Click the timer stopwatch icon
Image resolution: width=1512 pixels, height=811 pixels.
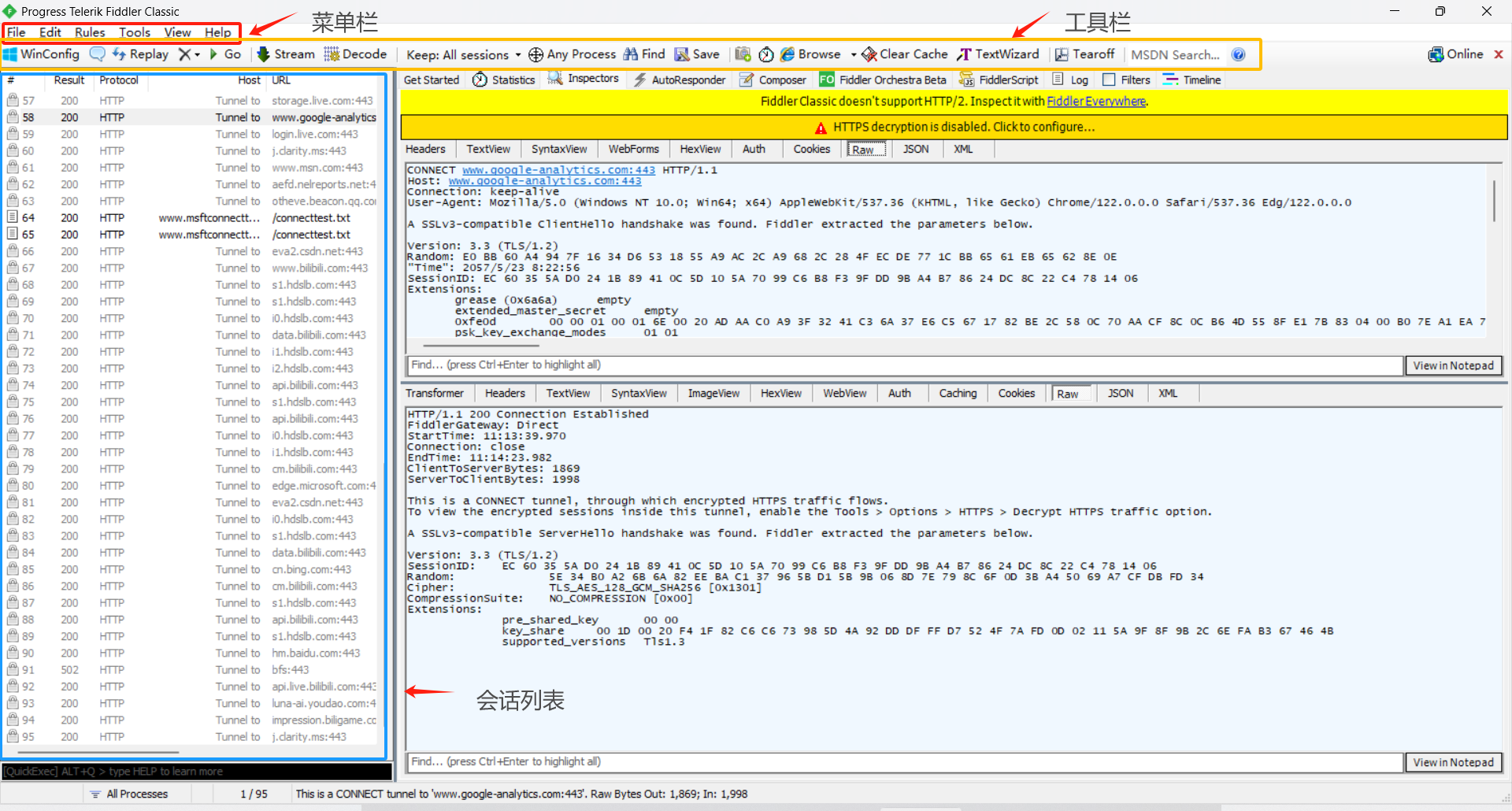click(x=766, y=54)
